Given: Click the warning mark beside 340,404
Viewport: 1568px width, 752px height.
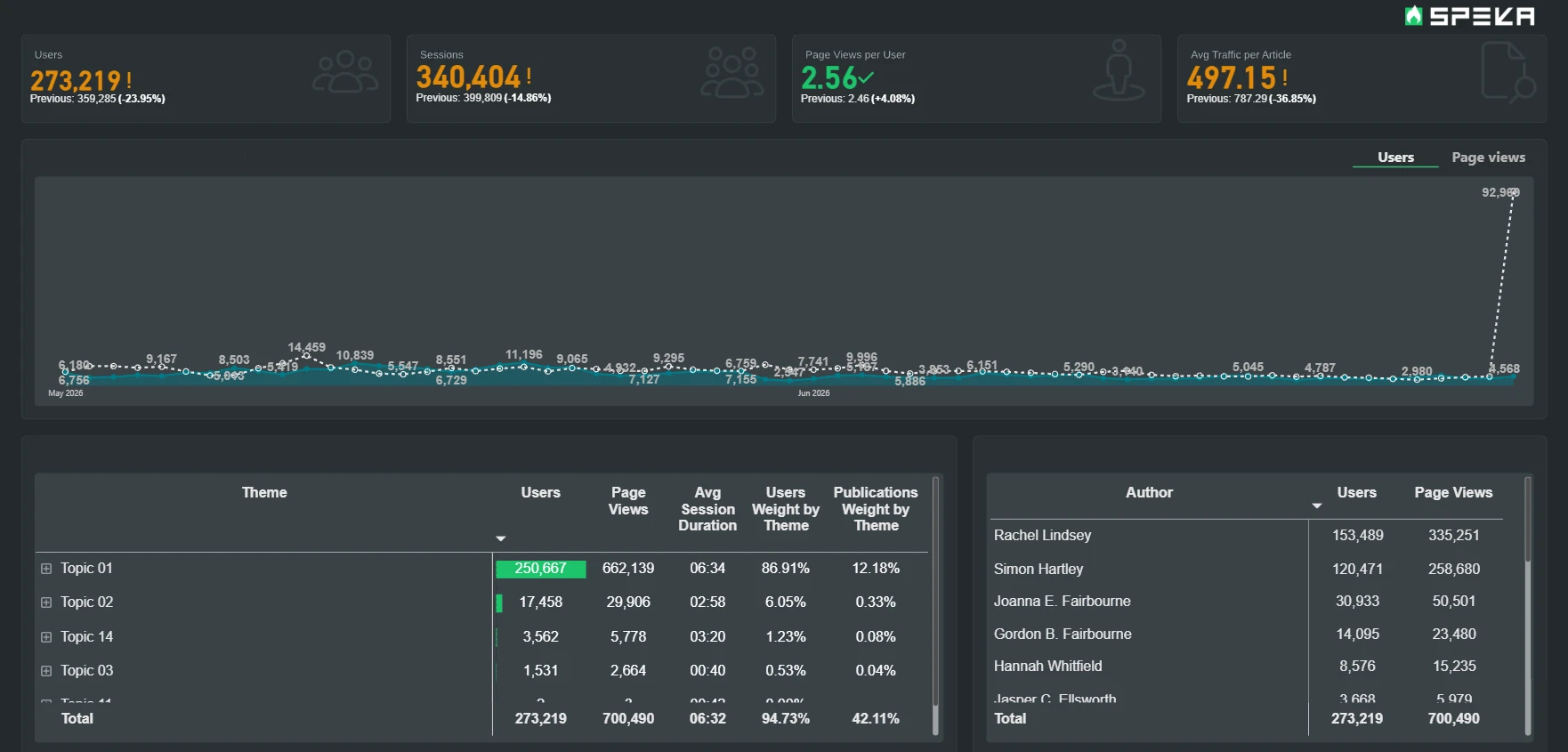Looking at the screenshot, I should 529,77.
